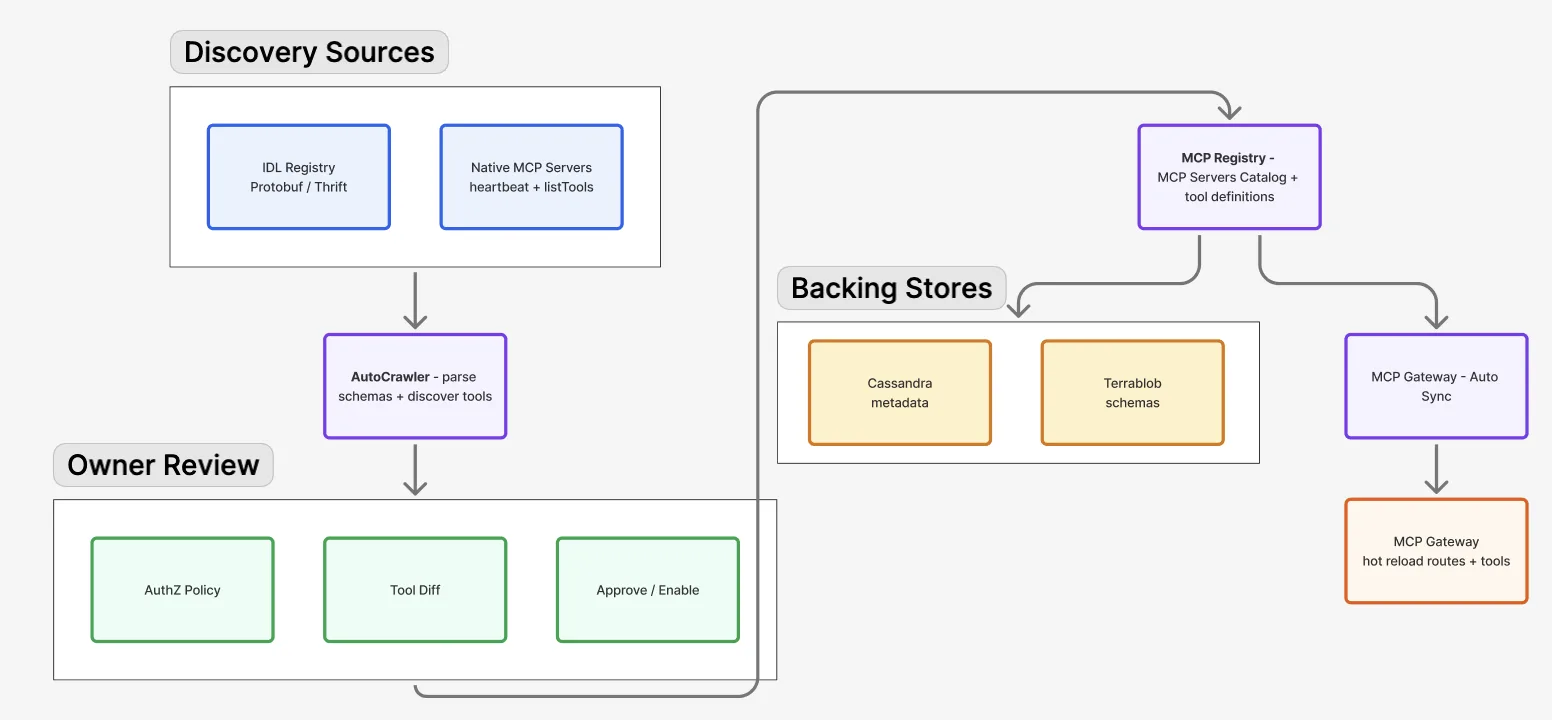Click the AutoCrawler parse schemas node
The image size is (1552, 720).
point(415,386)
